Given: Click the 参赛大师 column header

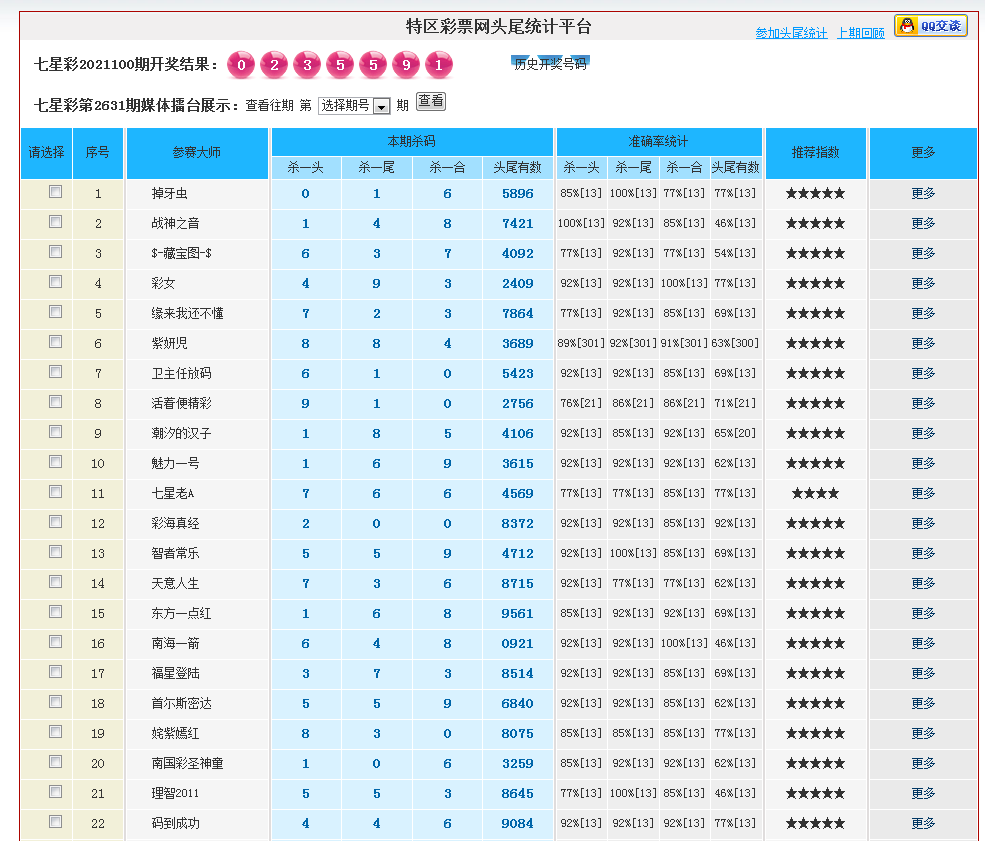Looking at the screenshot, I should (197, 153).
